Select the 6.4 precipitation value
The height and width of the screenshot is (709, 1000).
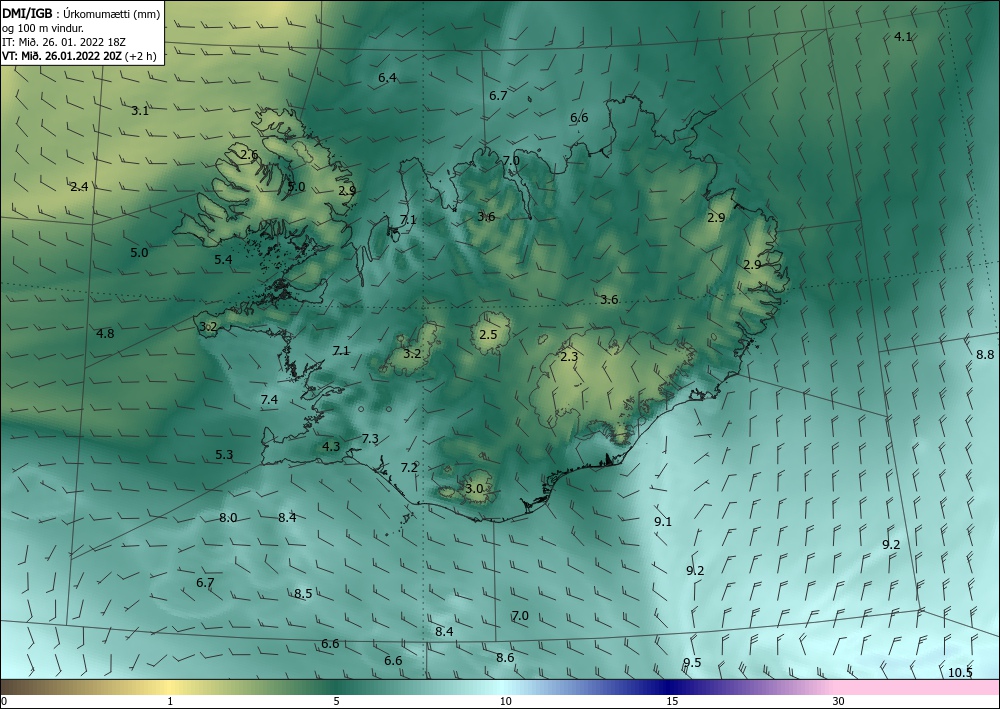click(387, 78)
